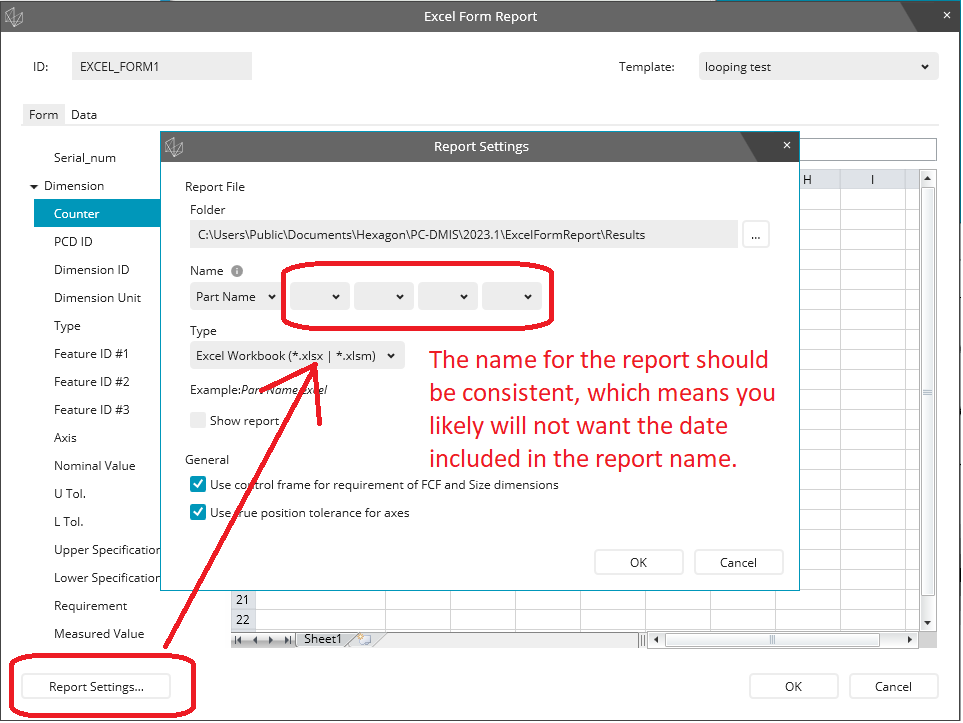This screenshot has height=723, width=963.
Task: Disable true position tolerance for axes
Action: (x=197, y=512)
